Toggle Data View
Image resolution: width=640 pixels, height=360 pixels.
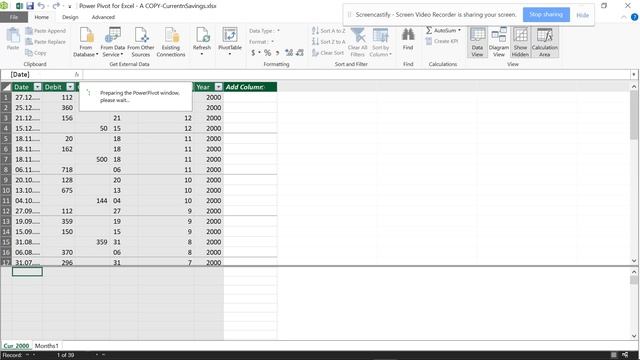[x=477, y=42]
